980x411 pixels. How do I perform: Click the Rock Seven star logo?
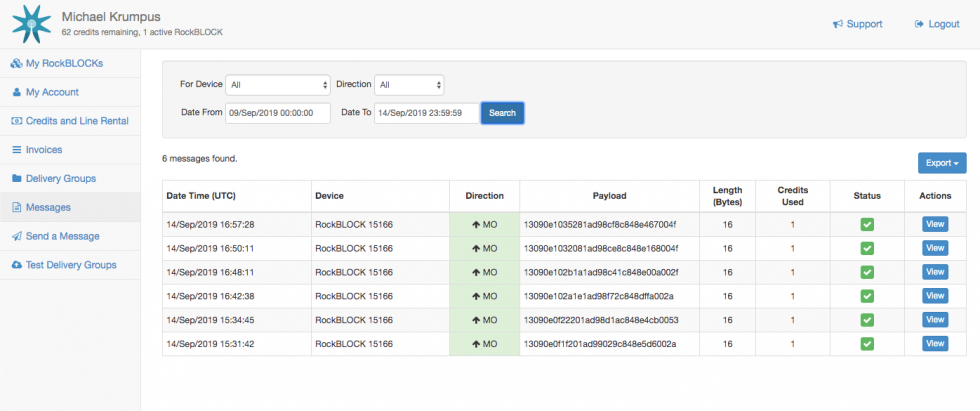point(30,24)
